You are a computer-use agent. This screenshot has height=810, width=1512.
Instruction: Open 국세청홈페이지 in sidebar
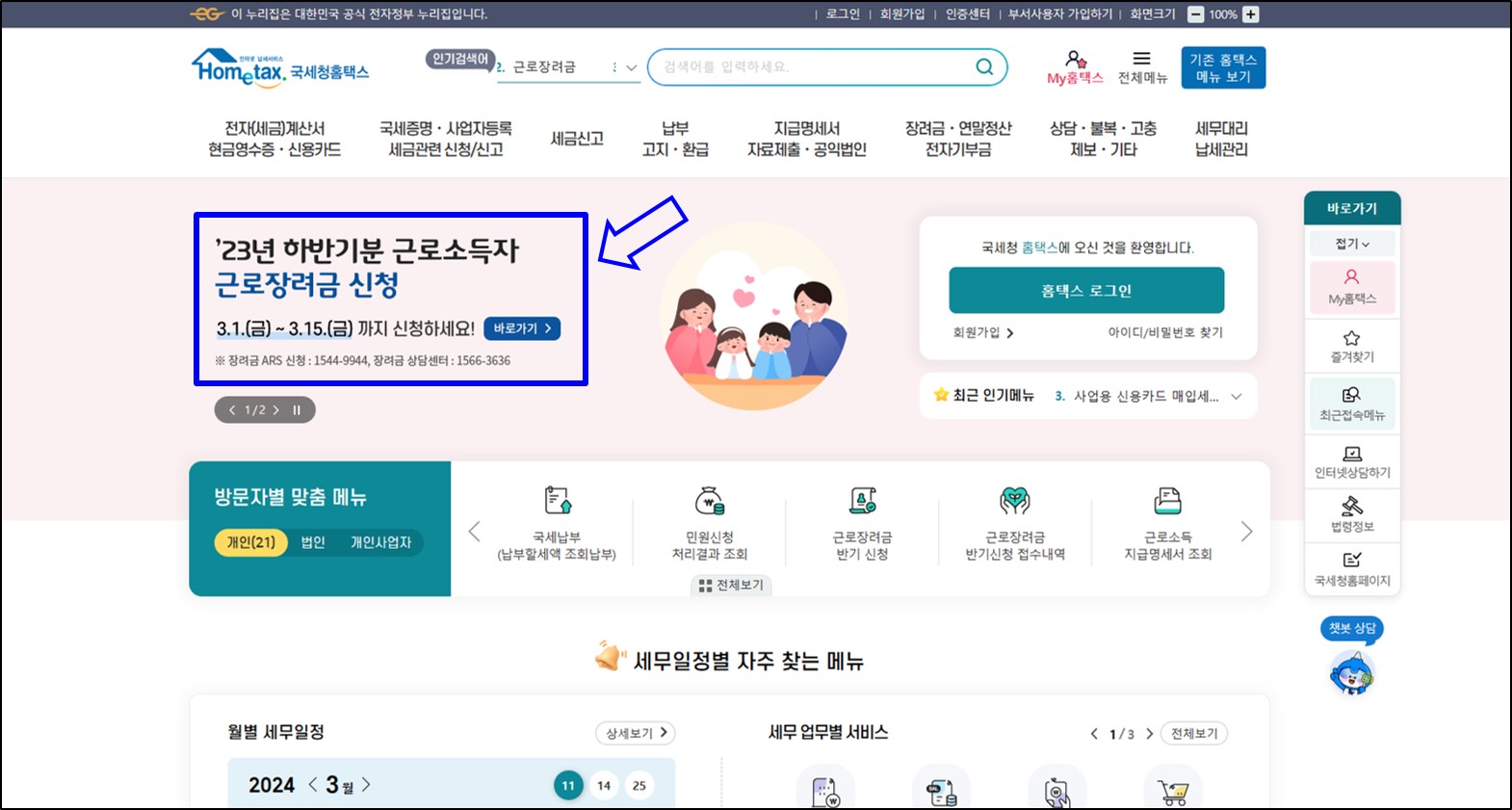[x=1352, y=569]
